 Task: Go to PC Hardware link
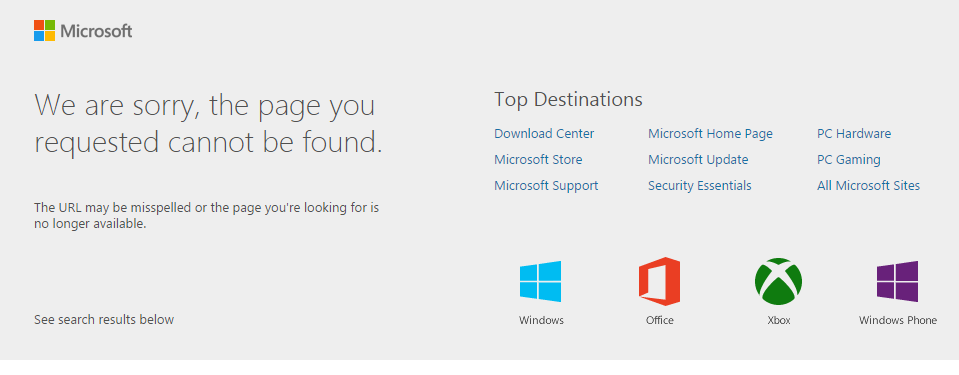[854, 133]
